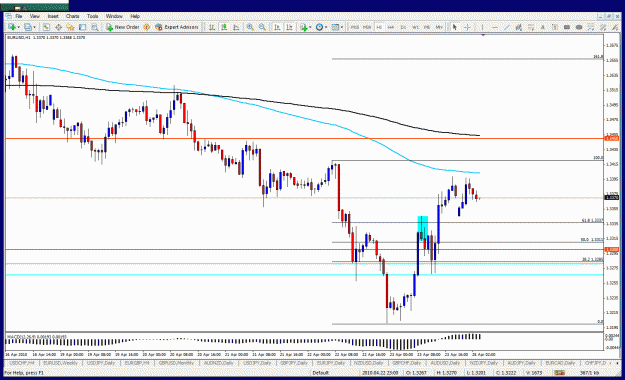Viewport: 625px width, 380px height.
Task: Select the Equidistant Channel tool
Action: coord(519,27)
